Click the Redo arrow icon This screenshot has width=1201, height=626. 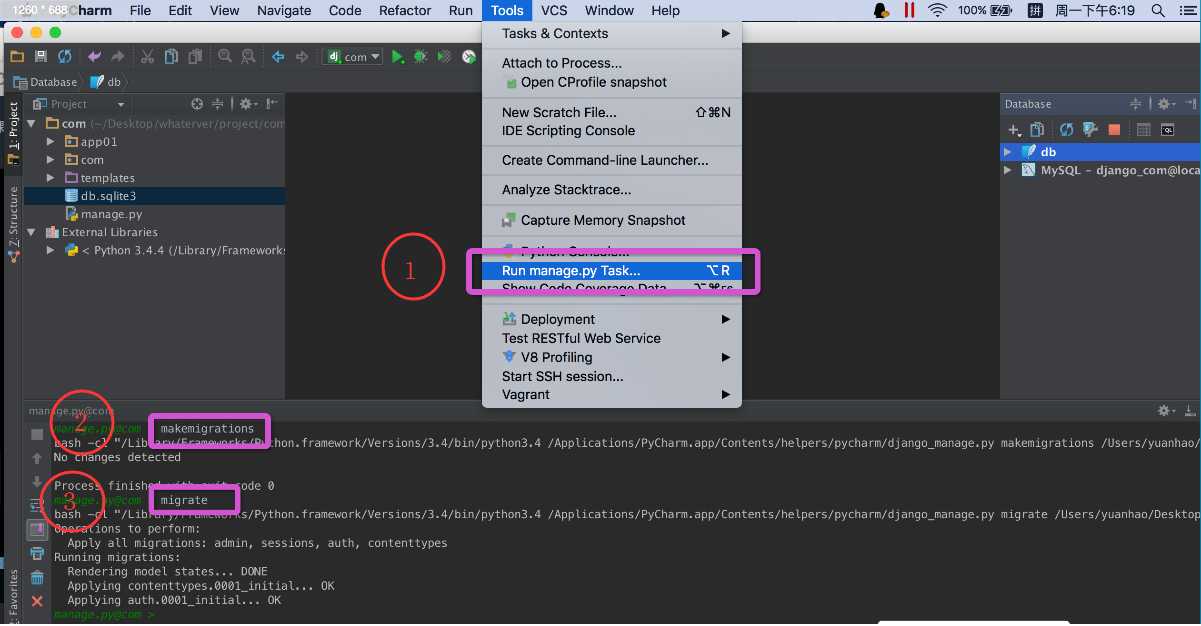(117, 57)
